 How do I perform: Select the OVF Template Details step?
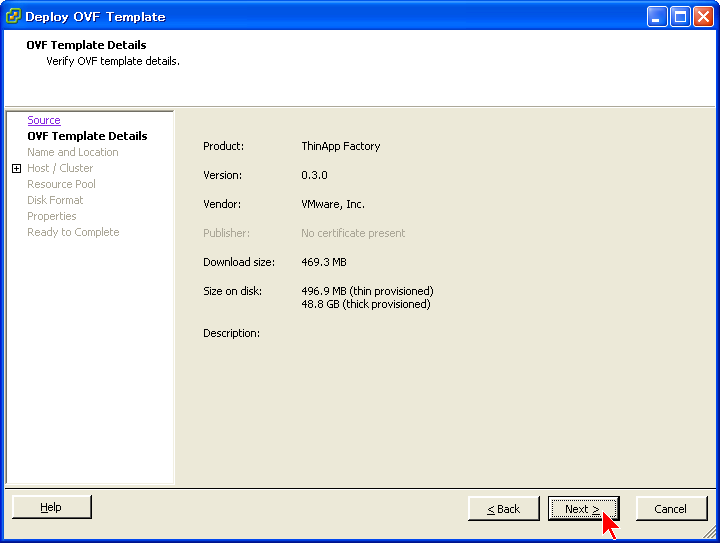click(87, 136)
